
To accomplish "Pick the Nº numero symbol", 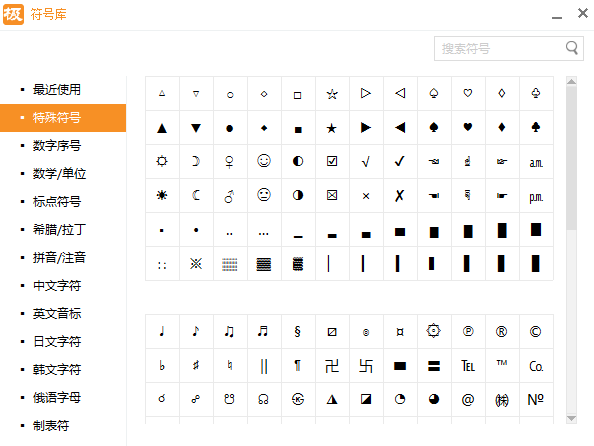I will (x=536, y=399).
